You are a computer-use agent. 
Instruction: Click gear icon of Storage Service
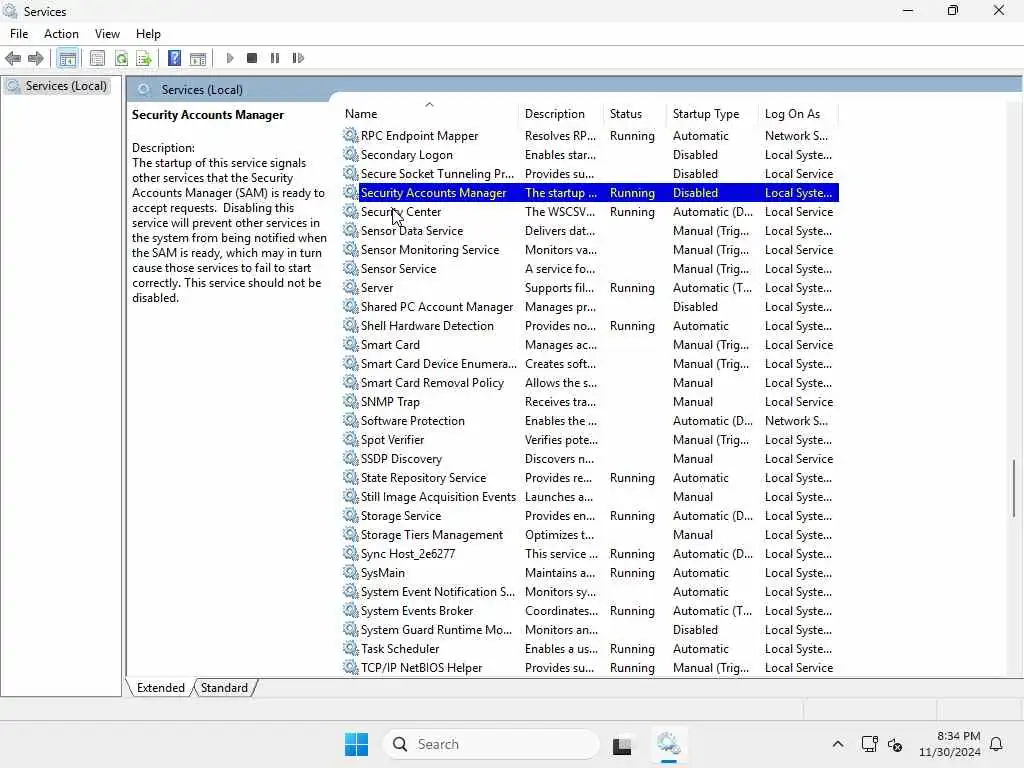[x=351, y=515]
